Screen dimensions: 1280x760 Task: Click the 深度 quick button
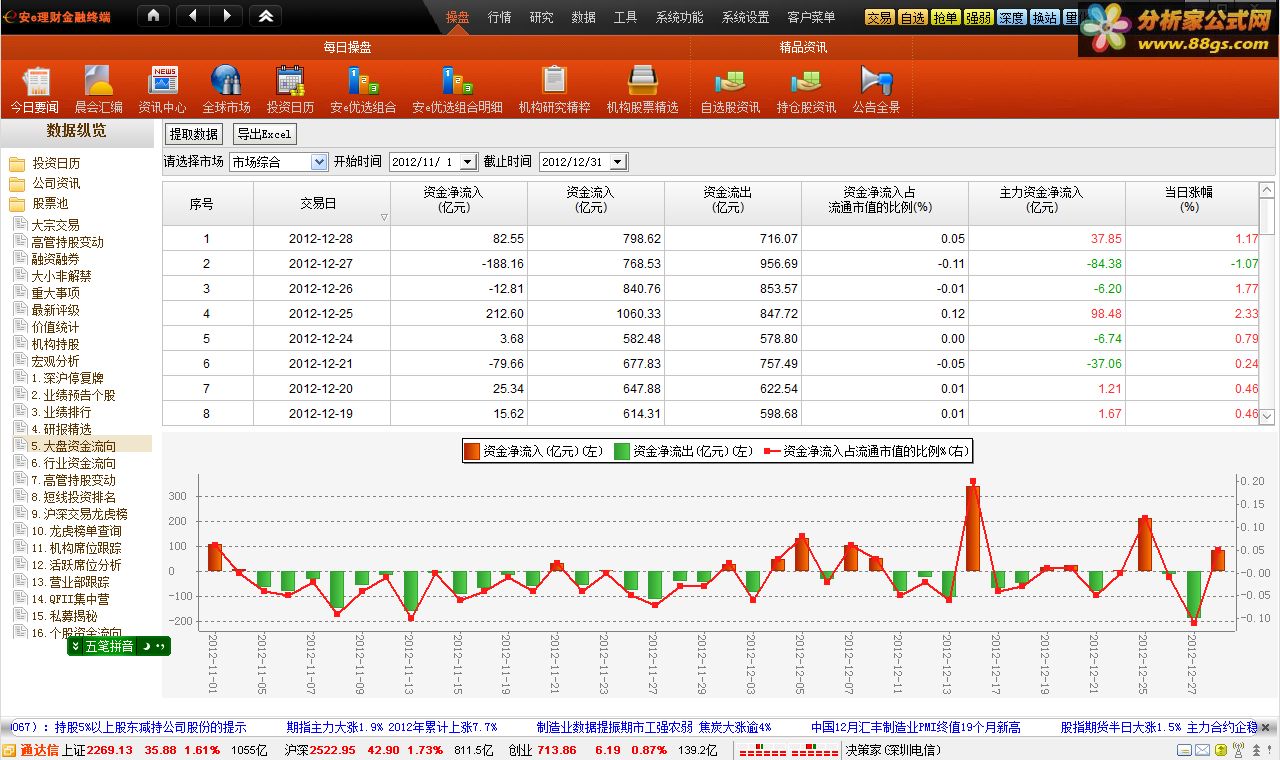click(1011, 17)
